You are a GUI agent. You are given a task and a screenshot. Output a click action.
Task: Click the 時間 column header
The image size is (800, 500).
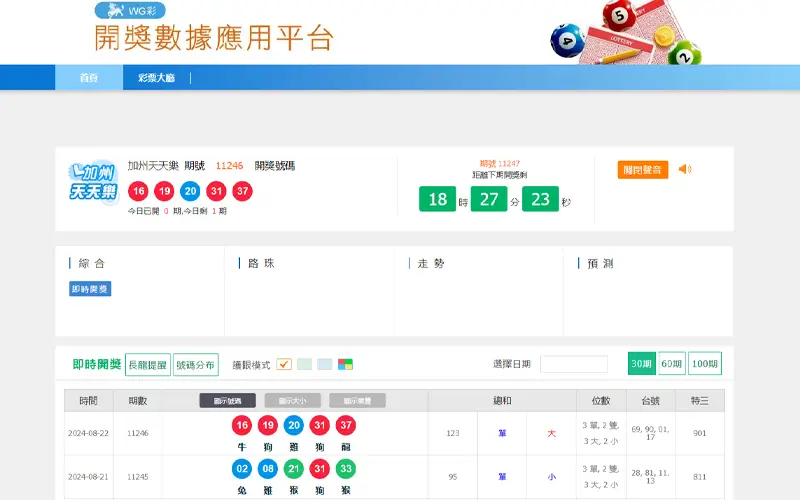click(x=88, y=401)
